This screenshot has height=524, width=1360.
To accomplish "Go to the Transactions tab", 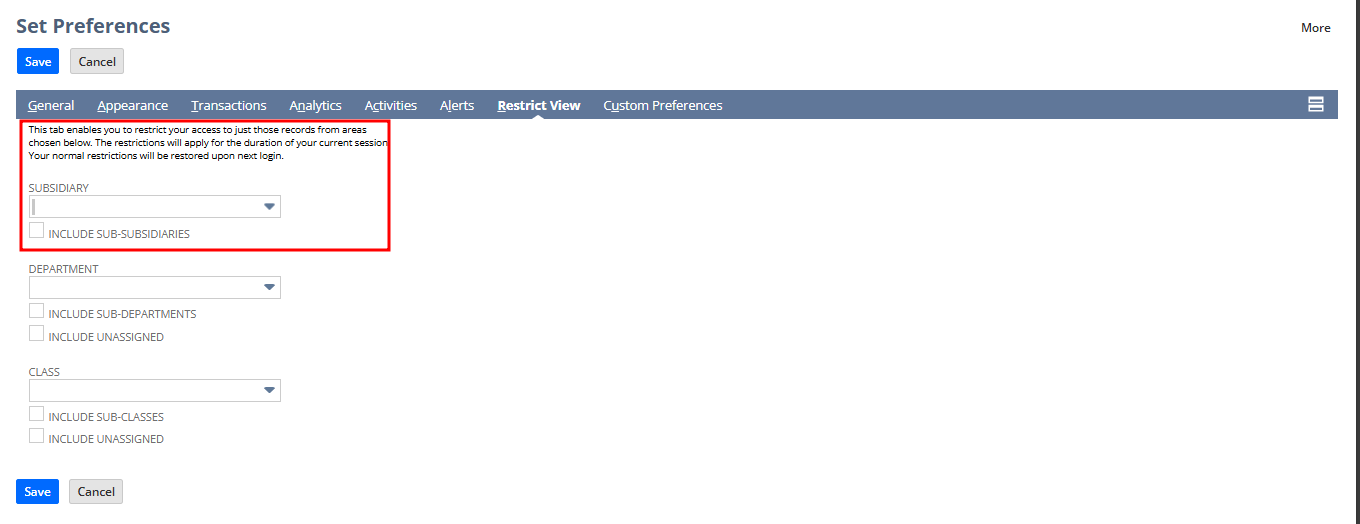I will 229,106.
